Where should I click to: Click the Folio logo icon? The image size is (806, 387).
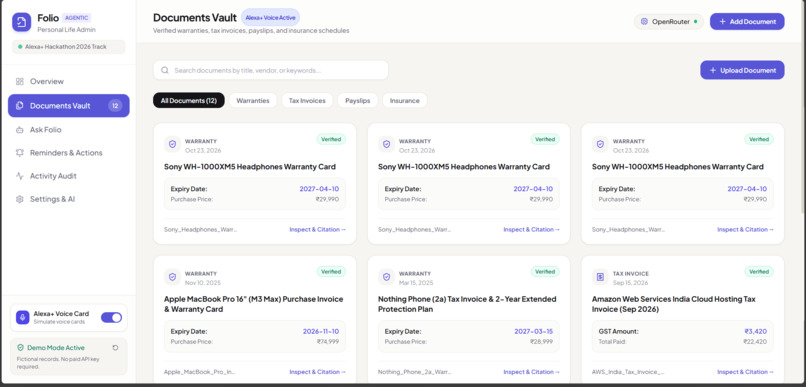tap(22, 22)
